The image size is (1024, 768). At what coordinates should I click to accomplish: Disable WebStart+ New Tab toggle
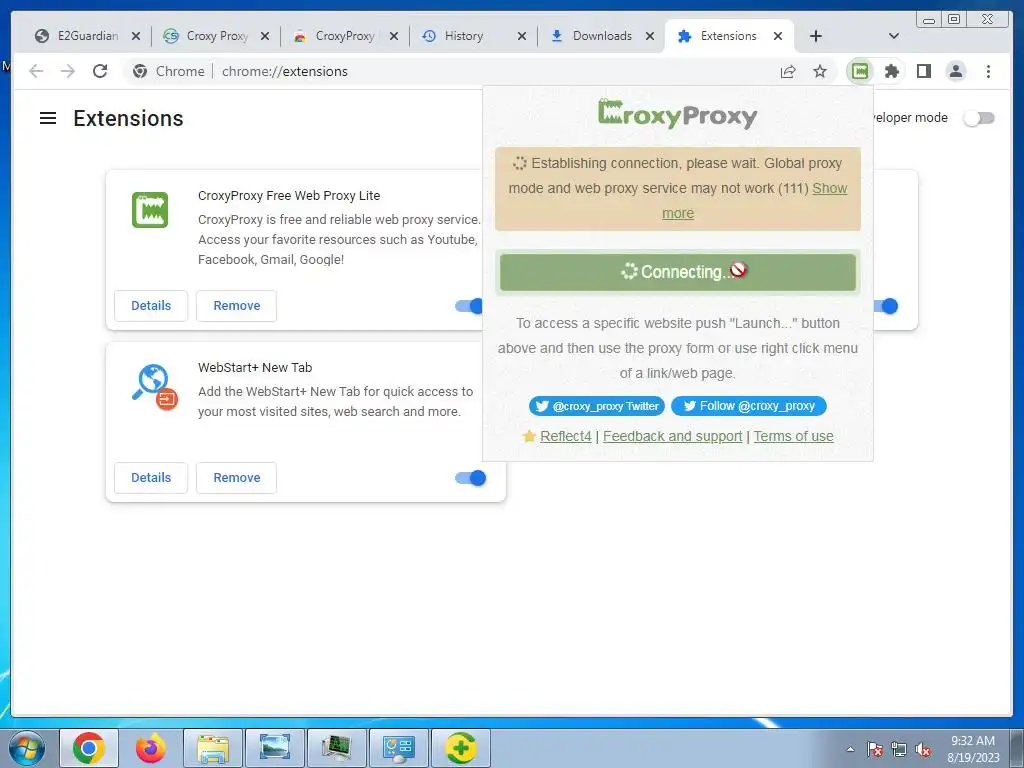[471, 478]
